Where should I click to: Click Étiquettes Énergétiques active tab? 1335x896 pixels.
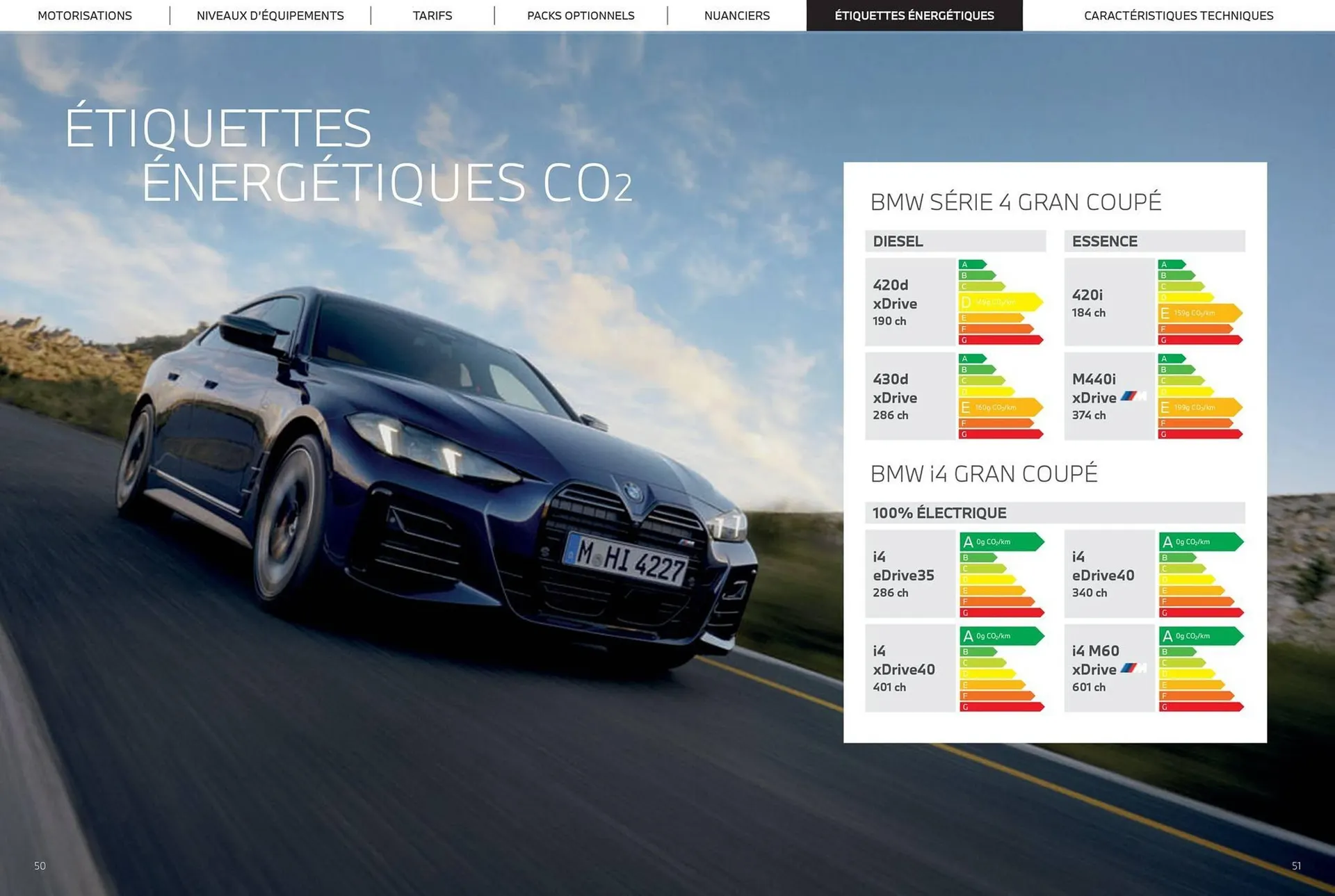[914, 15]
